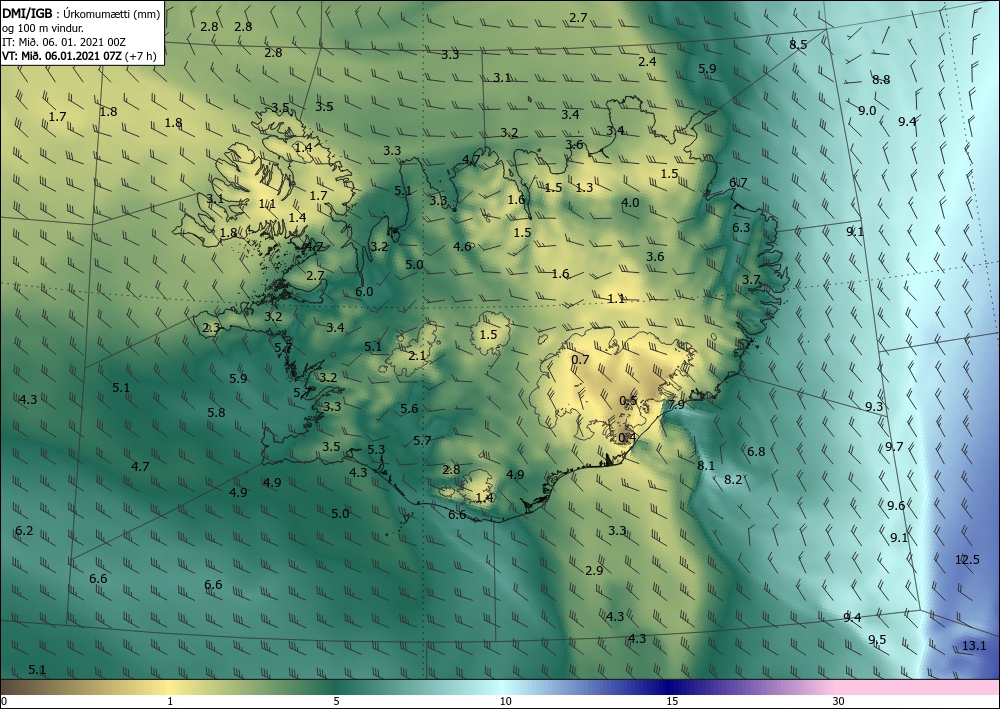Select the 5.6 value on the map

(x=409, y=409)
